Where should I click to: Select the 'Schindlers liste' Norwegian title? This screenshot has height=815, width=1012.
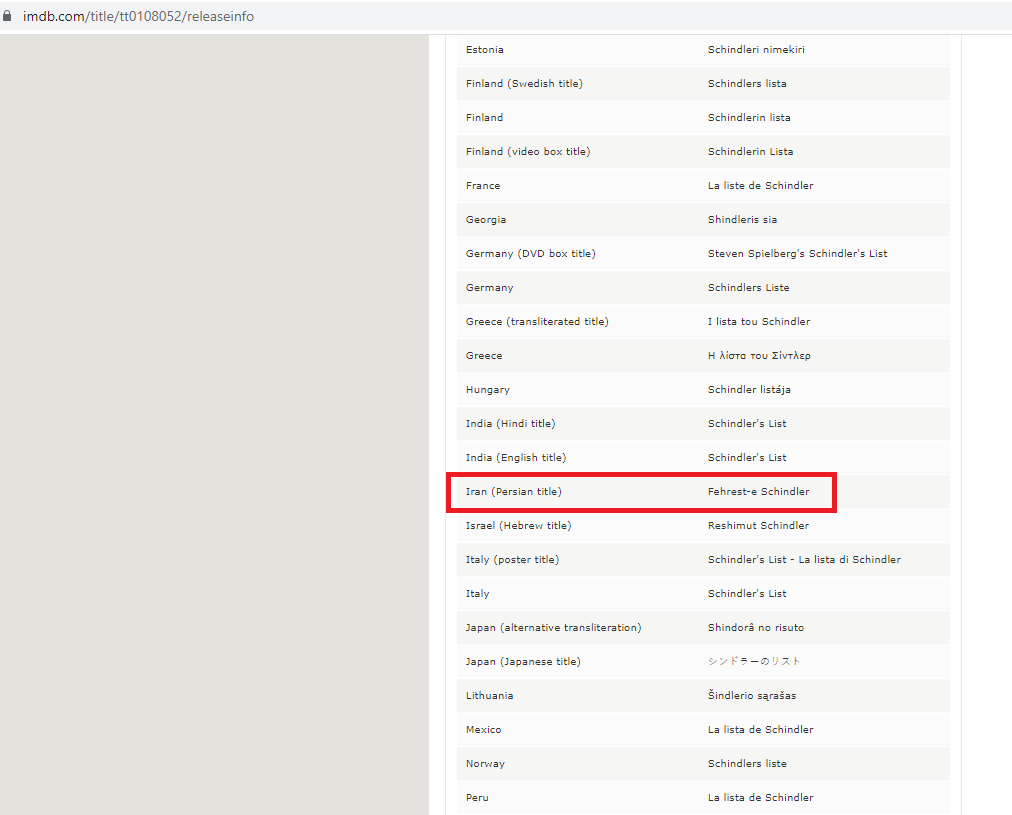click(747, 764)
